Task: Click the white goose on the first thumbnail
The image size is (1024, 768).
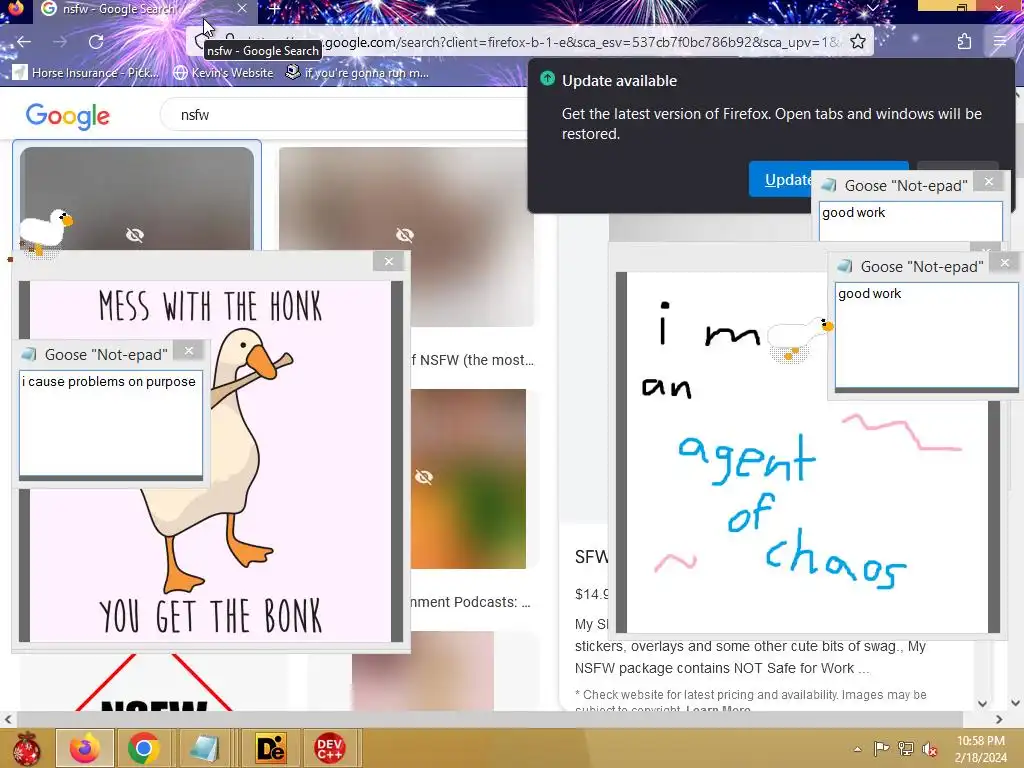Action: [44, 232]
